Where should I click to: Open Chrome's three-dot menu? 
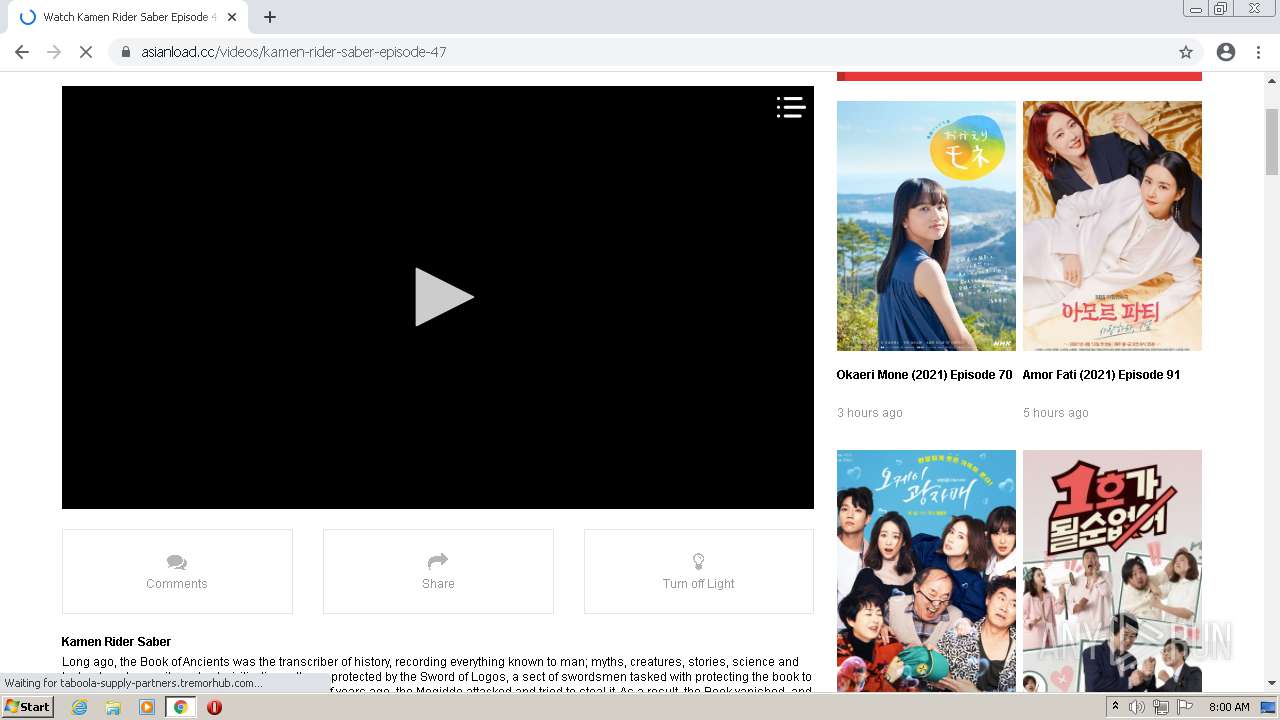point(1258,52)
